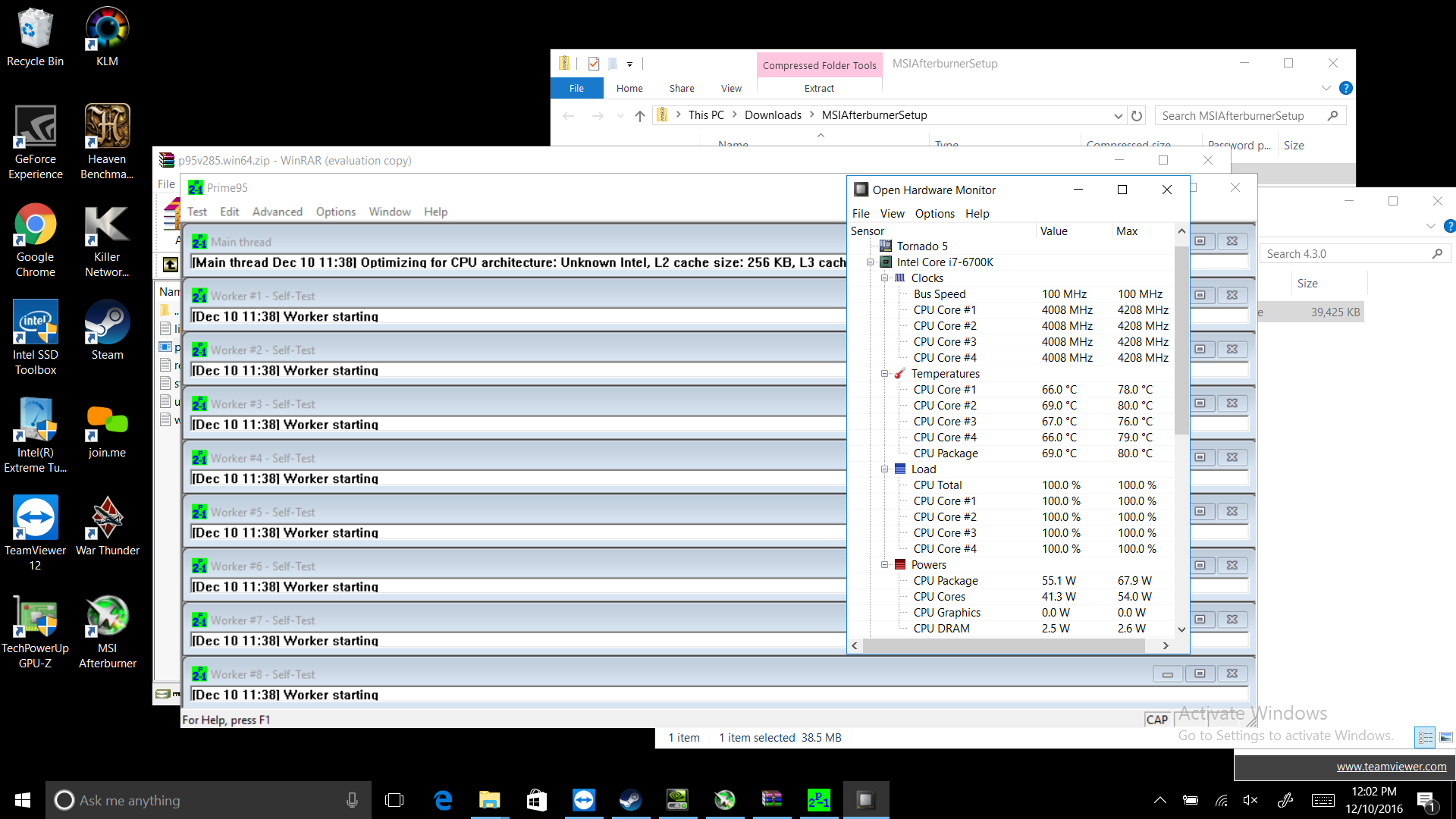Launch Heaven Benchmark desktop icon
Viewport: 1456px width, 819px height.
[107, 143]
